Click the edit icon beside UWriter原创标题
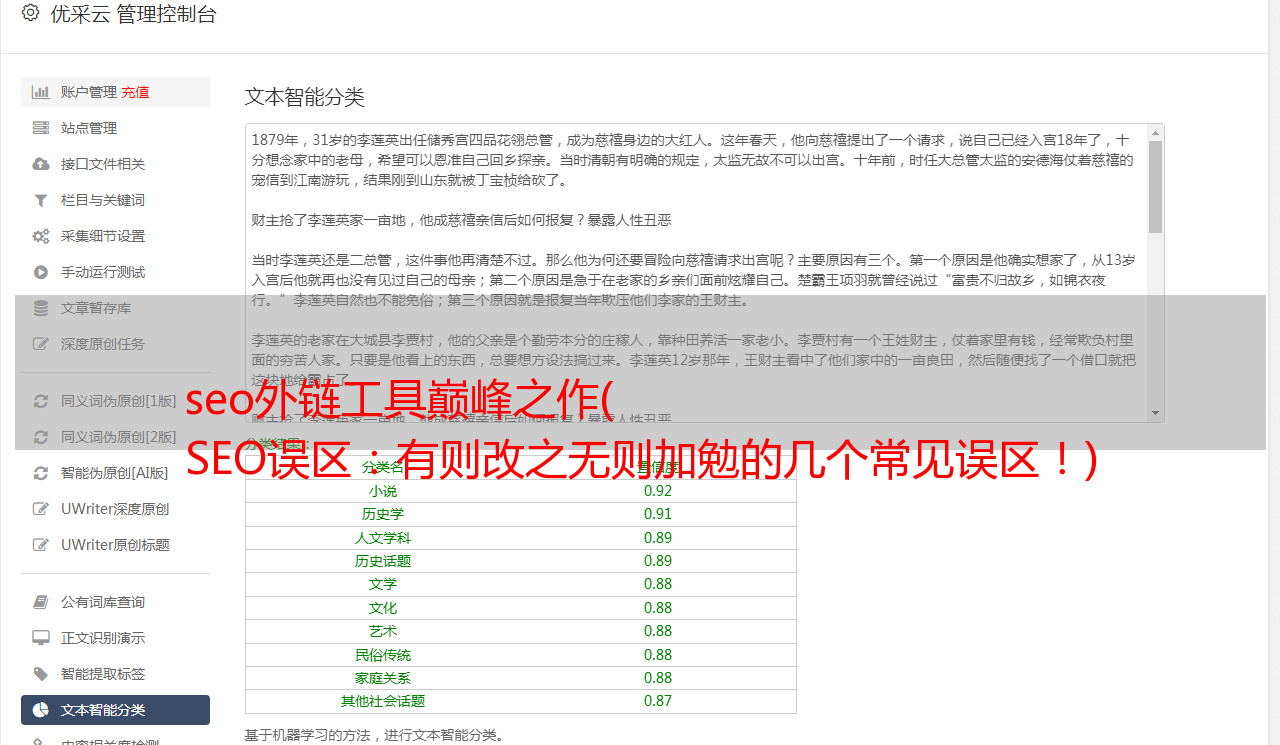The width and height of the screenshot is (1280, 745). pyautogui.click(x=41, y=545)
